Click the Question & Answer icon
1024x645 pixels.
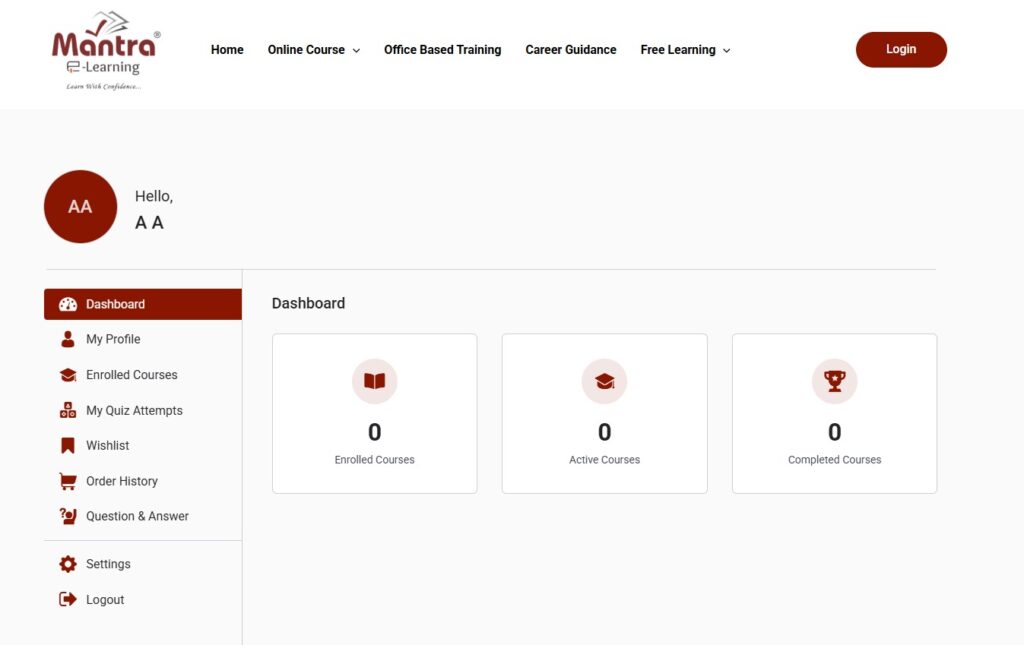[x=68, y=517]
